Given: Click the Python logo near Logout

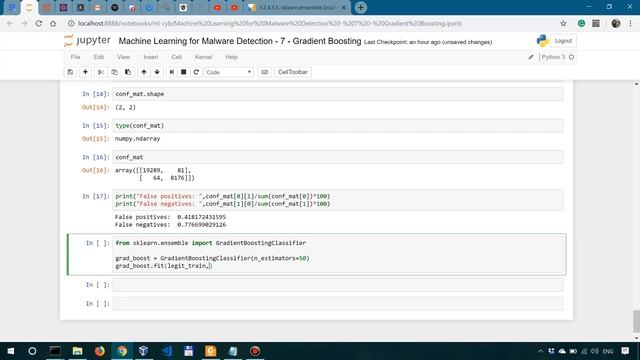Looking at the screenshot, I should coord(542,41).
